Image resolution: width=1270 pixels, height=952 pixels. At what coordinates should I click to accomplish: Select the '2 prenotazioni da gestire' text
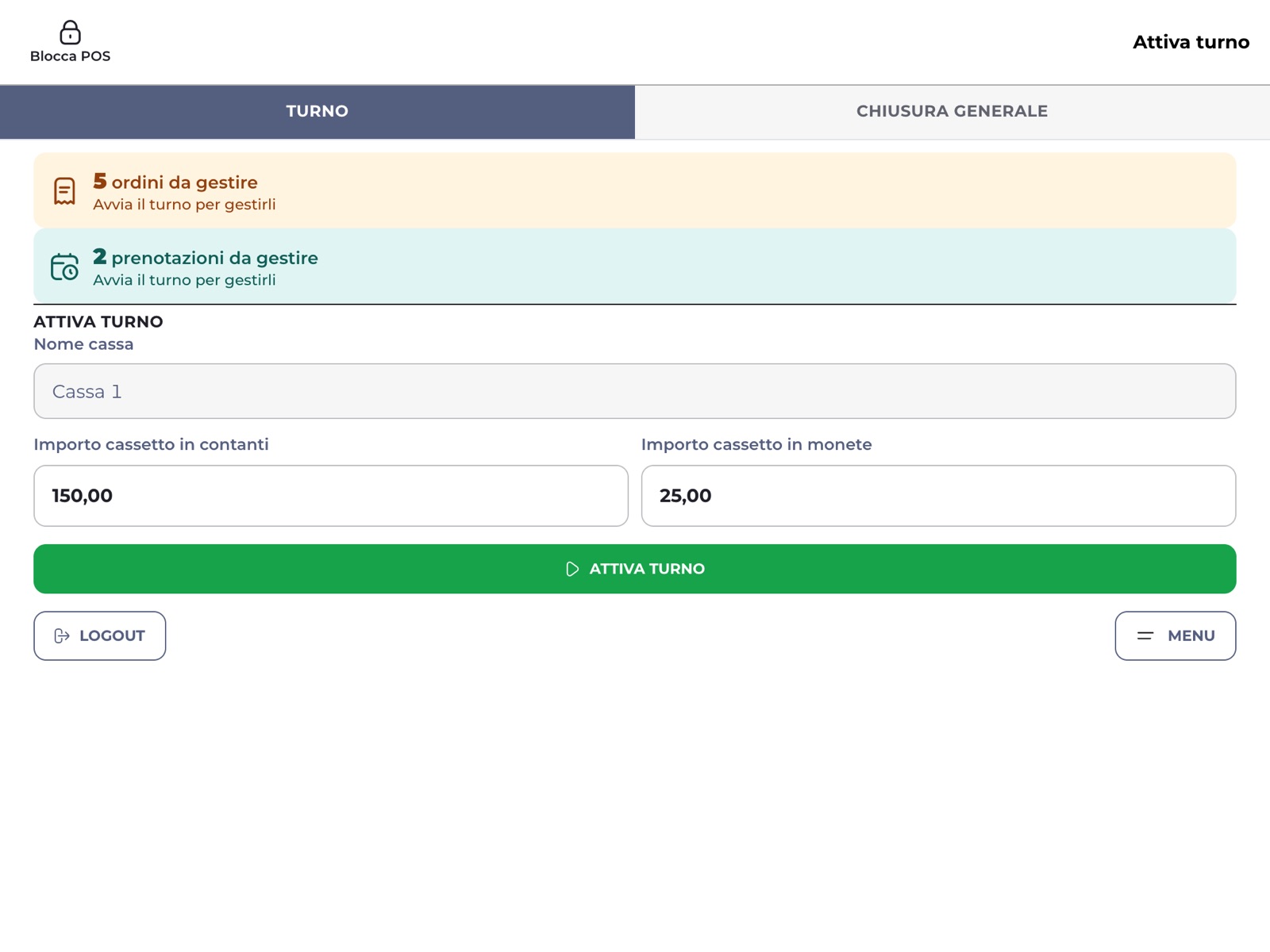point(206,257)
